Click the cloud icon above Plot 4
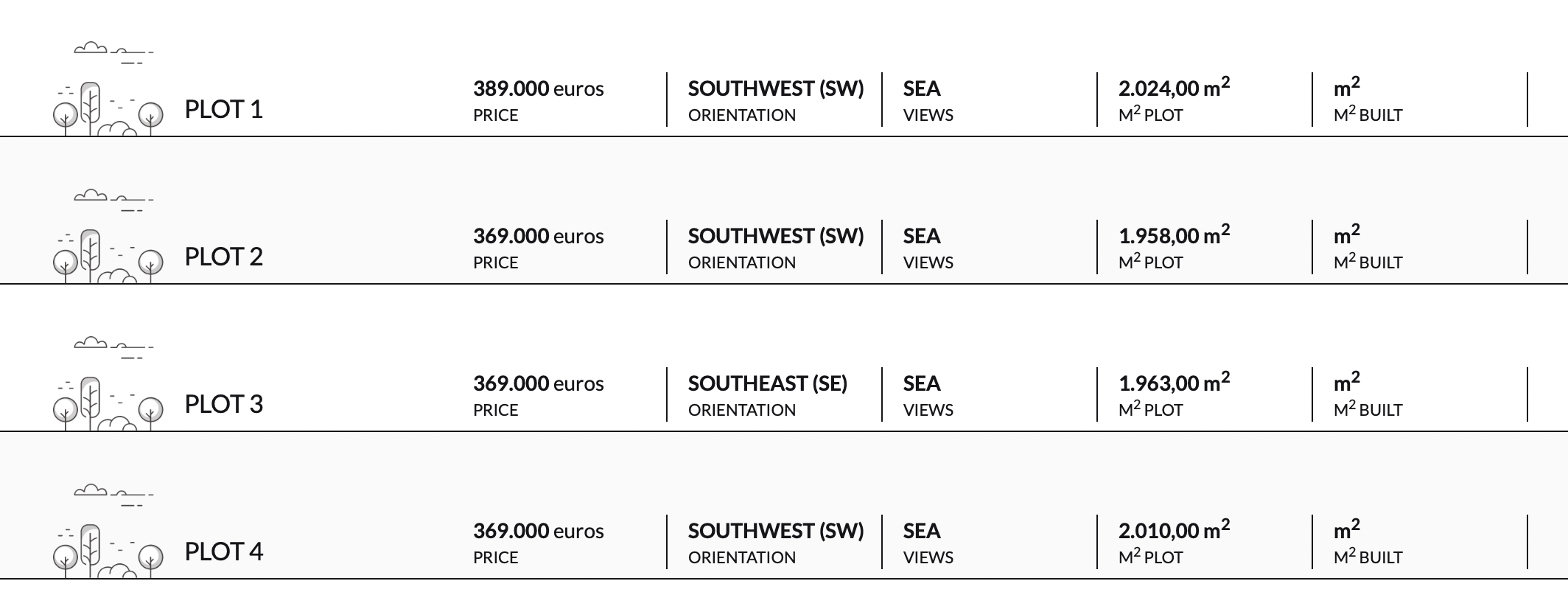Image resolution: width=1568 pixels, height=609 pixels. (x=113, y=495)
